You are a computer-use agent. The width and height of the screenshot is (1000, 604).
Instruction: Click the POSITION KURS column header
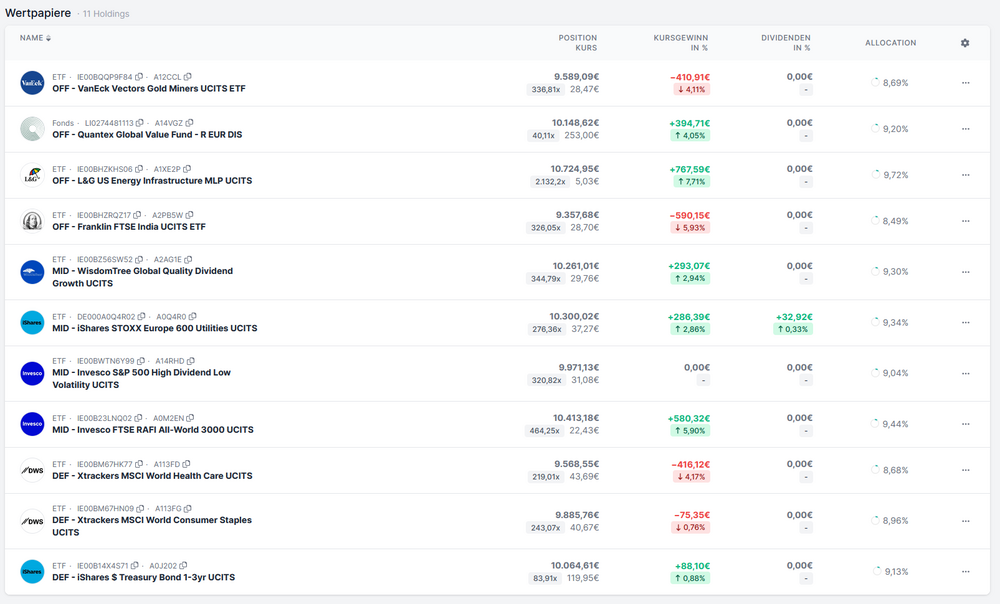[x=578, y=43]
